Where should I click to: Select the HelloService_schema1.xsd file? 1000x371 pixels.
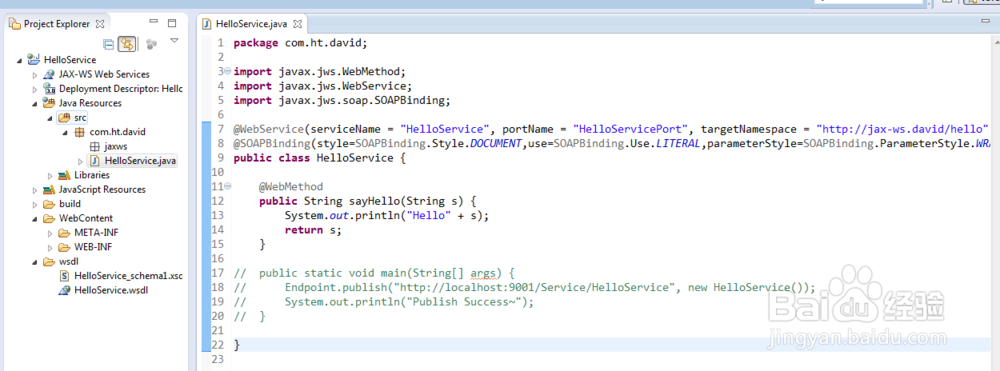pyautogui.click(x=128, y=277)
